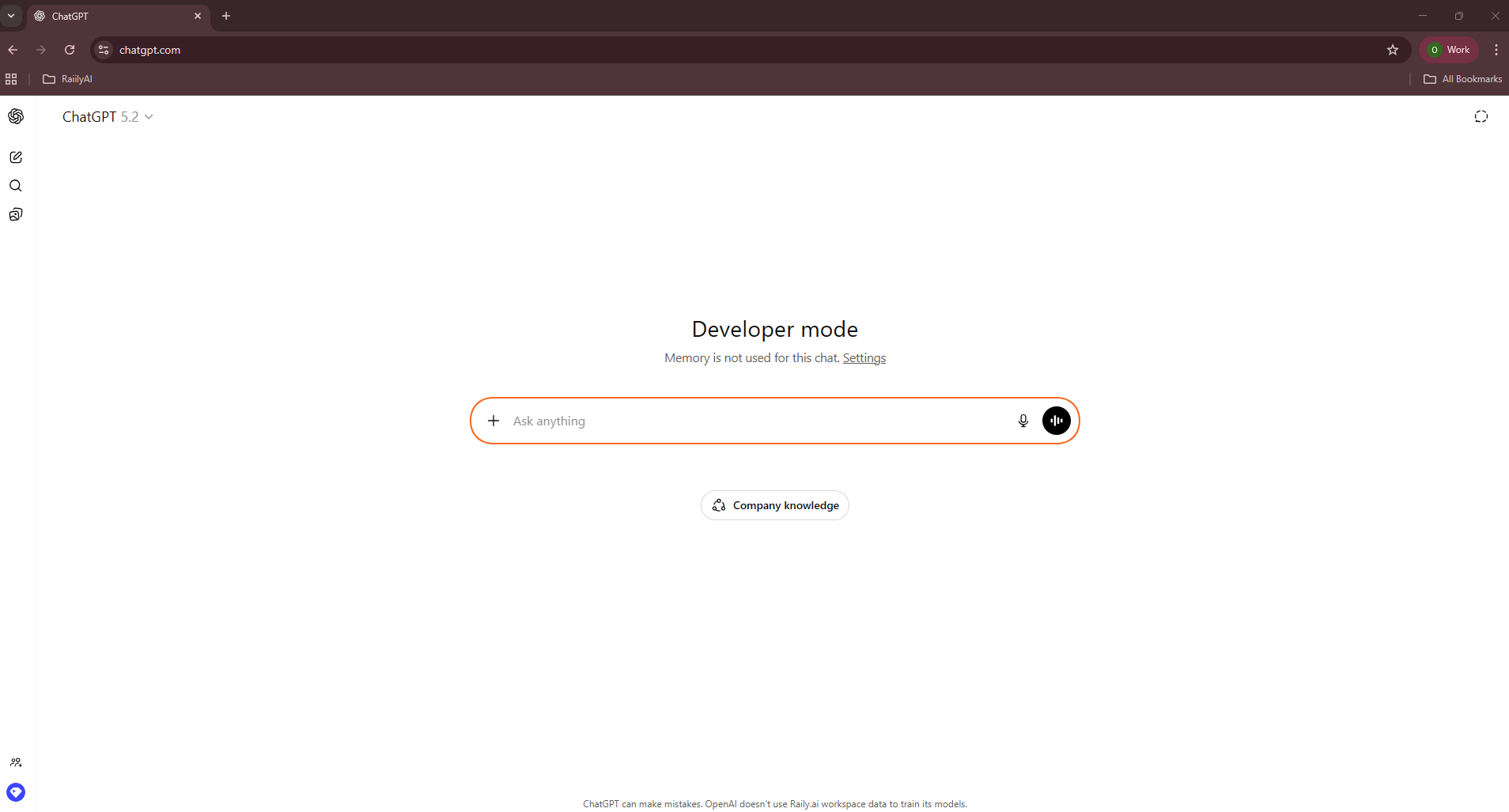This screenshot has width=1509, height=812.
Task: Open the Work profile button
Action: [1449, 50]
